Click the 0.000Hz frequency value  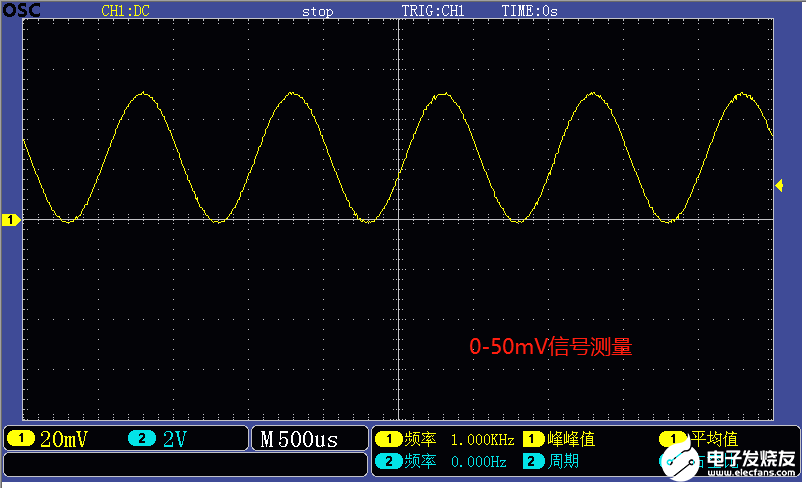click(x=479, y=462)
